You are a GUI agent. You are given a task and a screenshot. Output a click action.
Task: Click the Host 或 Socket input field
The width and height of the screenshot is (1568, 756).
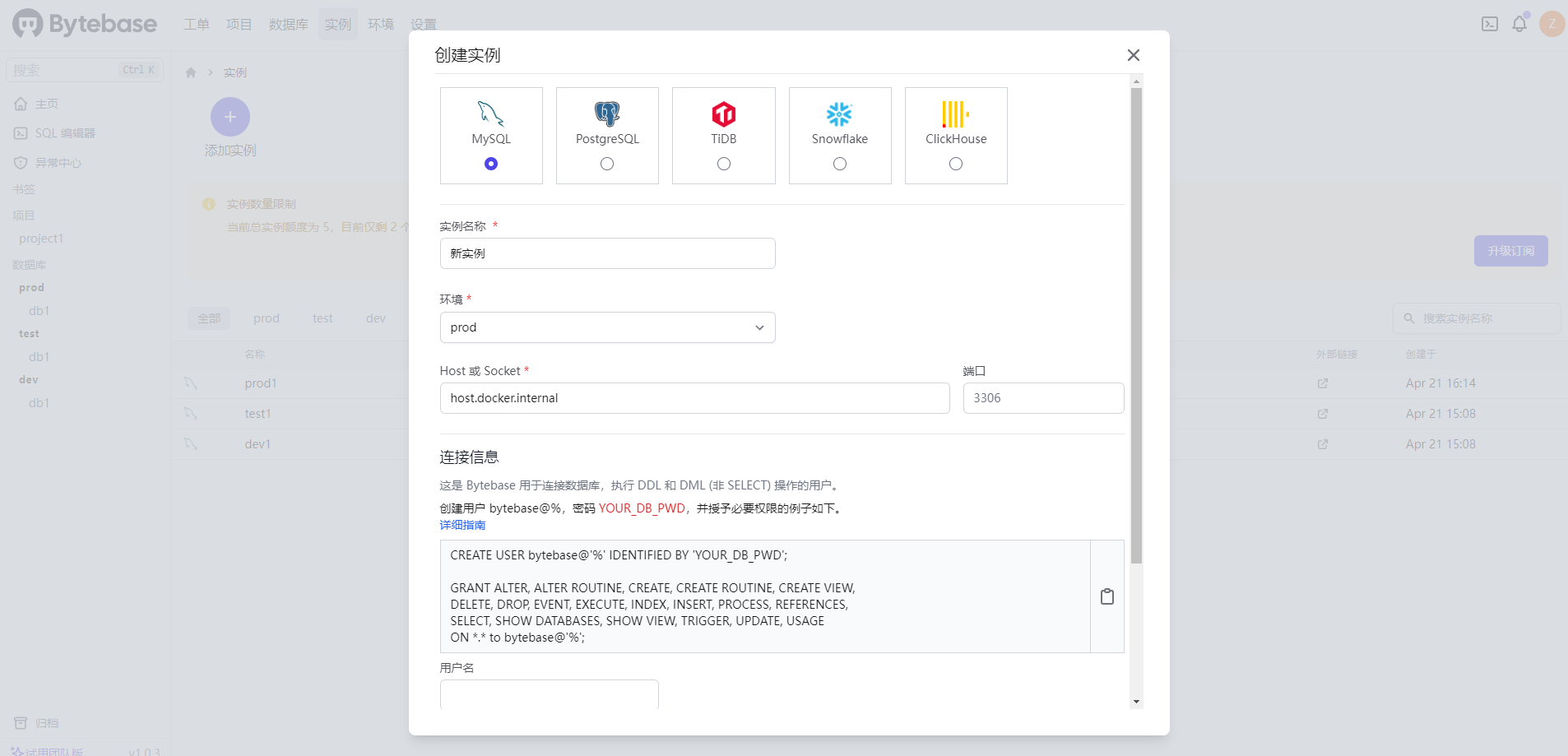click(694, 397)
